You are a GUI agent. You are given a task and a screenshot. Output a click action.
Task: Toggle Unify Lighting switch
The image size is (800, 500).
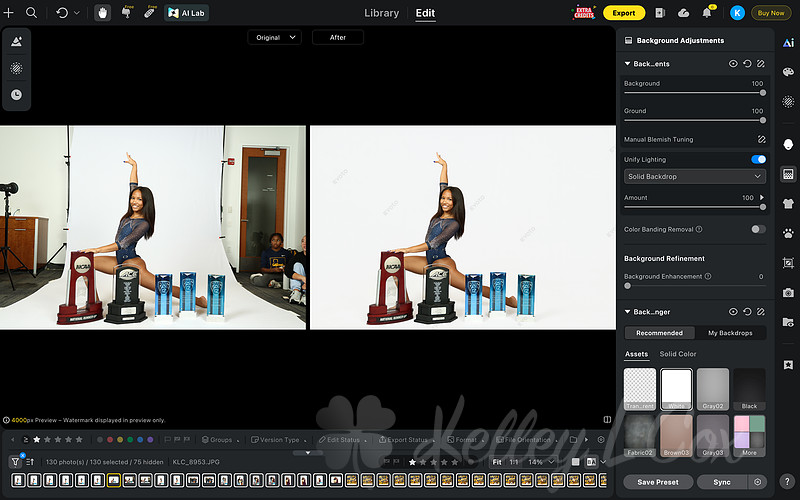coord(758,159)
